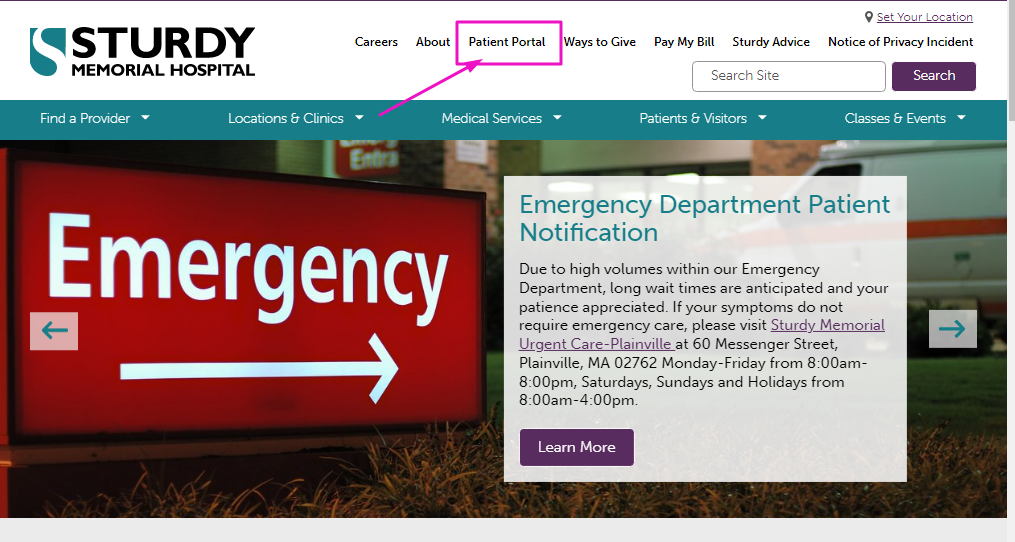Click the Learn More button
This screenshot has height=542, width=1015.
(577, 447)
